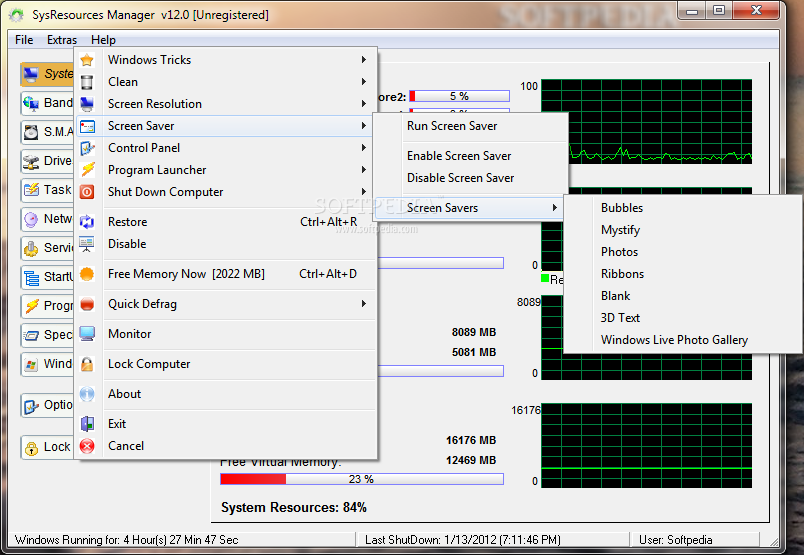Screen dimensions: 804x555
Task: Pick the Bubbles screen saver
Action: (682, 208)
